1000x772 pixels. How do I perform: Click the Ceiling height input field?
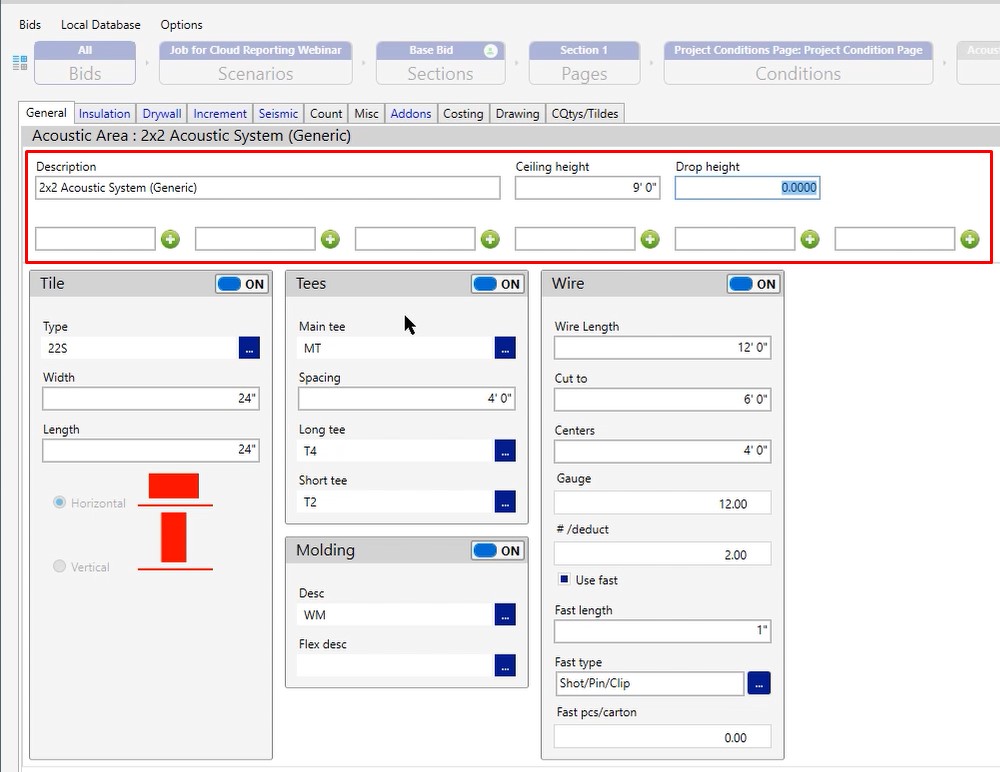(x=587, y=188)
